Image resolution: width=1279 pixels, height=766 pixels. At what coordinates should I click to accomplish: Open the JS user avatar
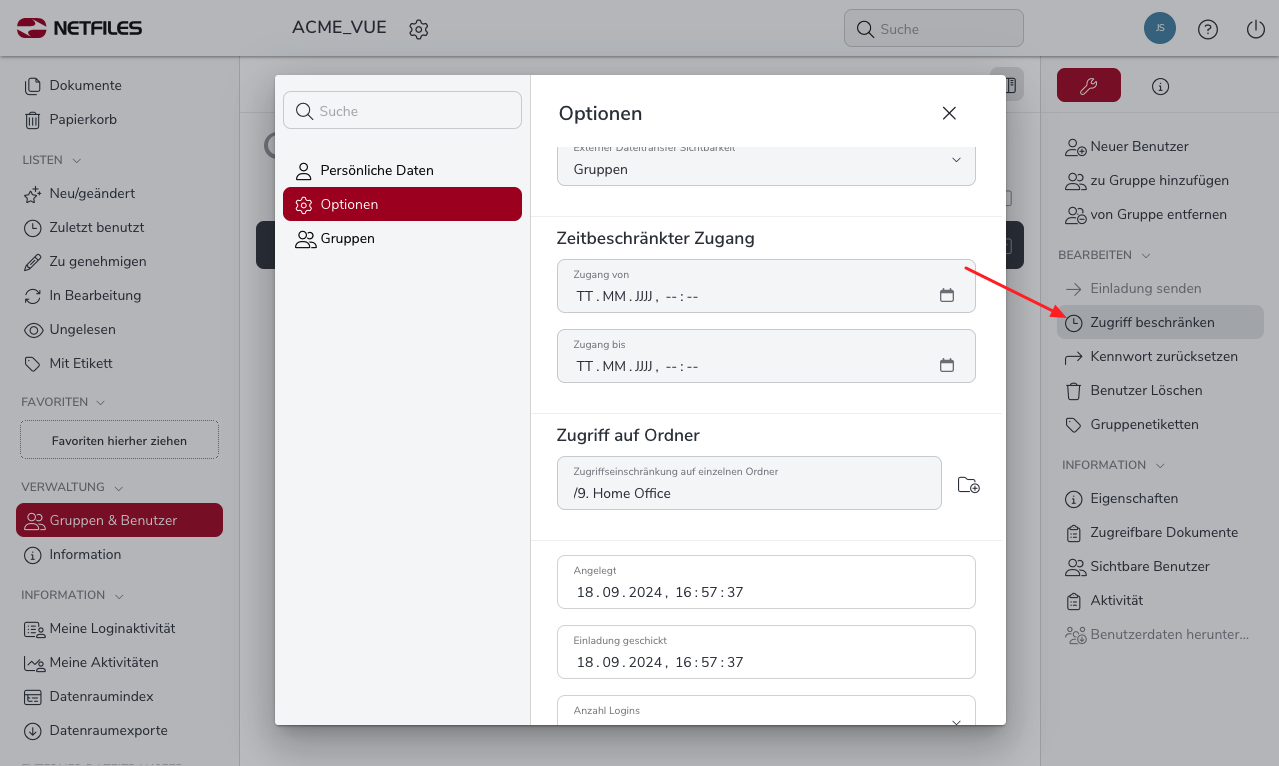(x=1159, y=29)
